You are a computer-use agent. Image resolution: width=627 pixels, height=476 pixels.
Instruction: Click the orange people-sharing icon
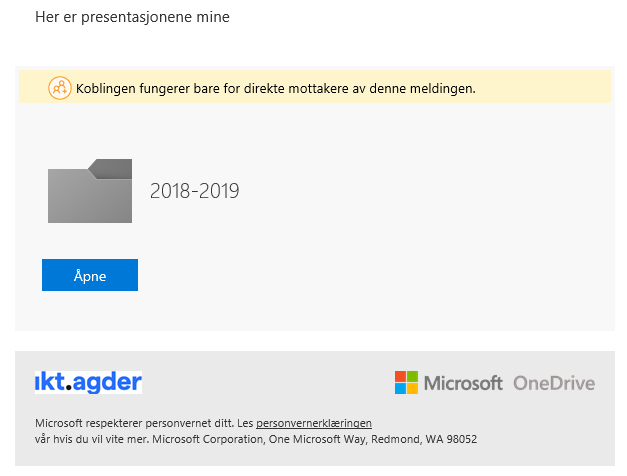(60, 88)
